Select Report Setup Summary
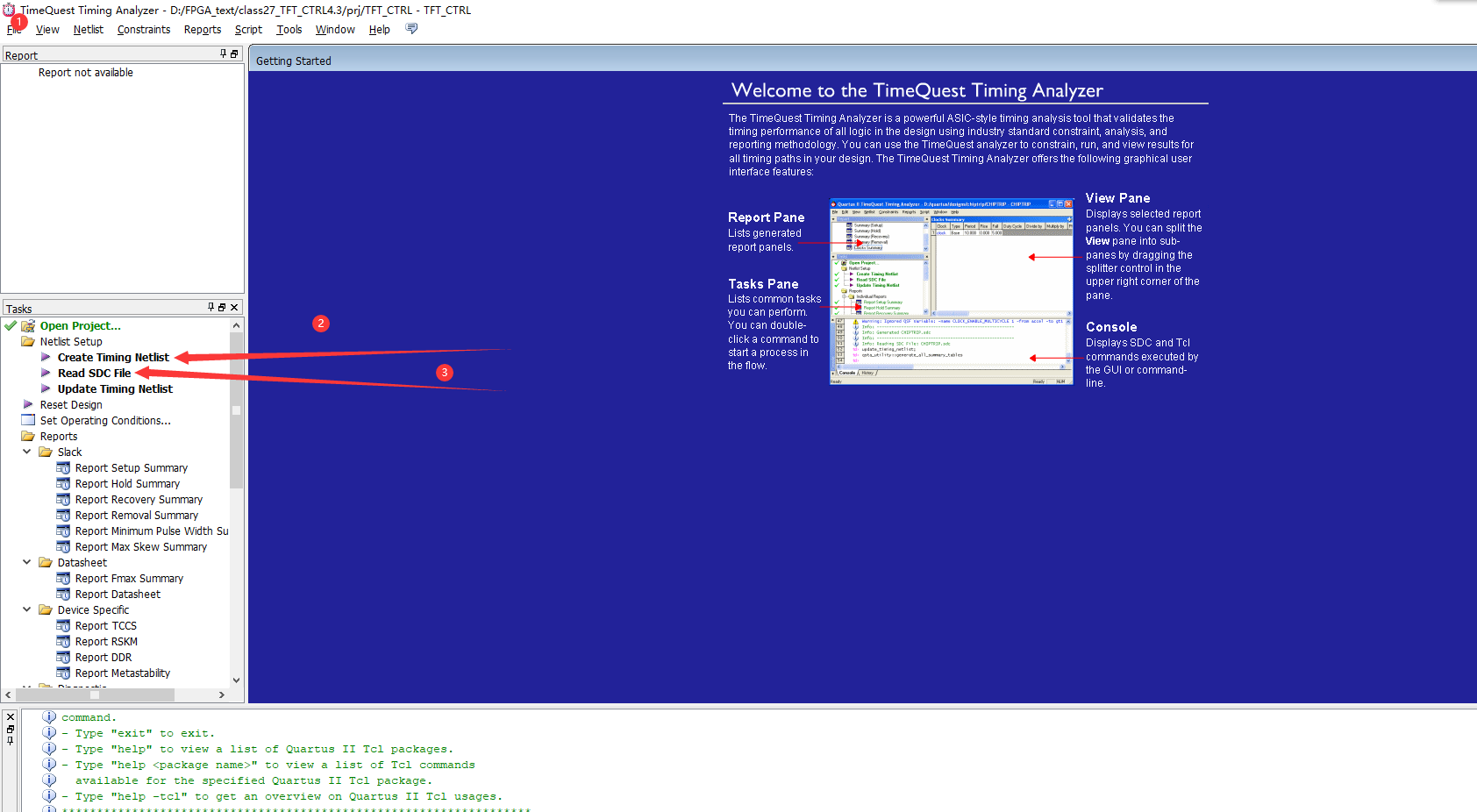 click(132, 468)
